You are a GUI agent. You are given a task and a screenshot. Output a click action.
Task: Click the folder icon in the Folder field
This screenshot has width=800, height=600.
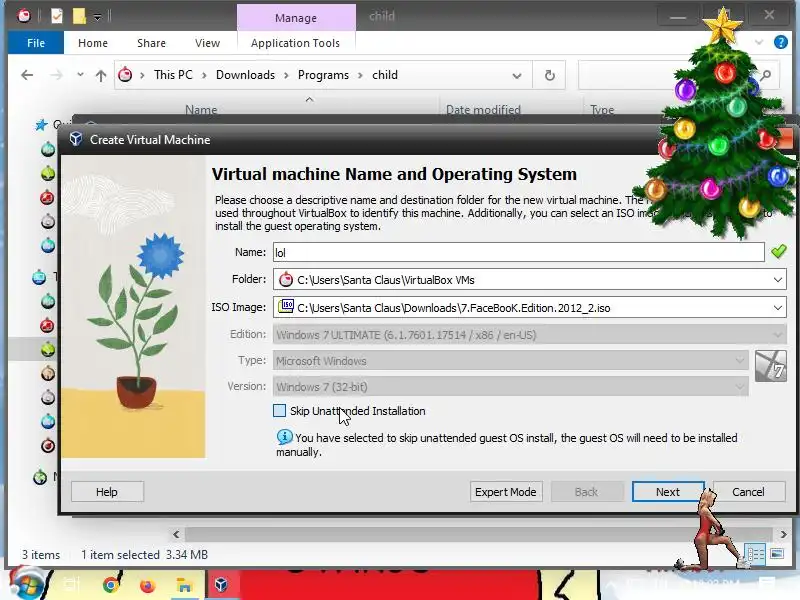coord(286,279)
